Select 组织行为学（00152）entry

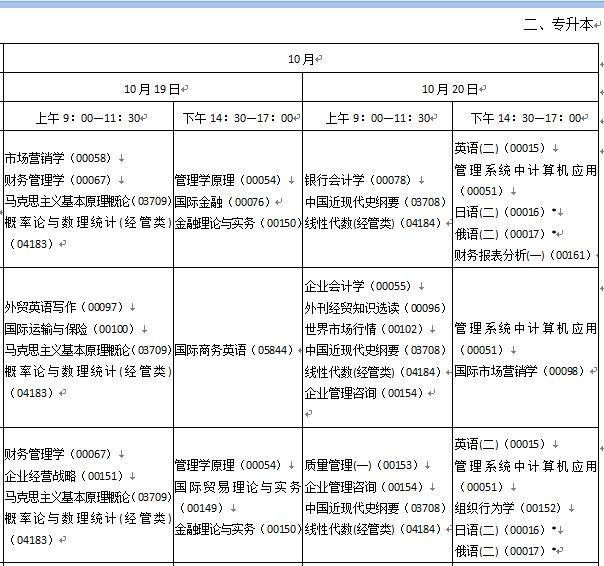click(x=507, y=508)
